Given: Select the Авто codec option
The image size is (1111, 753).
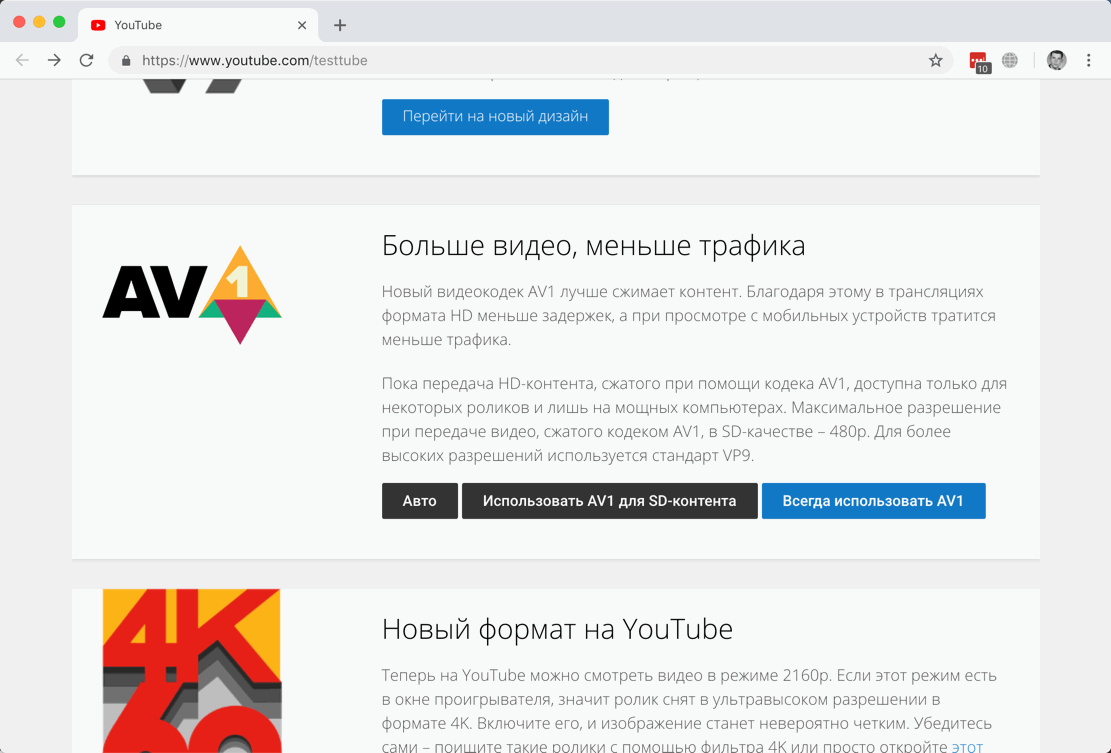Looking at the screenshot, I should point(419,501).
